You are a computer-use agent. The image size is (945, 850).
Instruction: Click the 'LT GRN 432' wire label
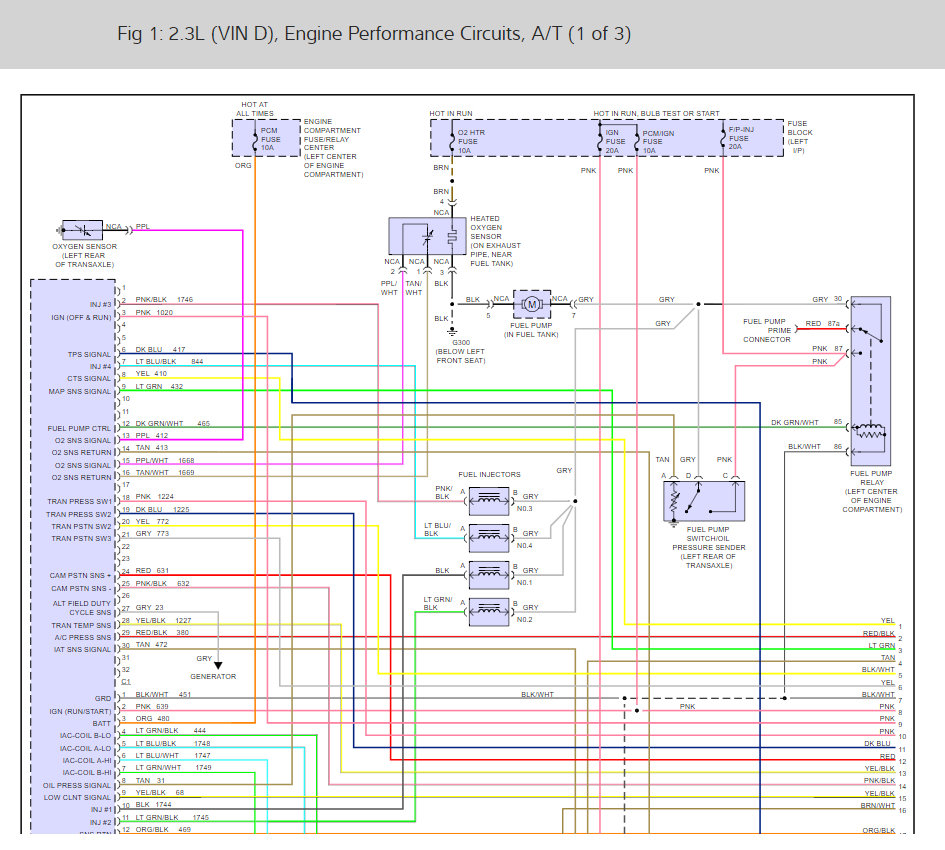(159, 386)
